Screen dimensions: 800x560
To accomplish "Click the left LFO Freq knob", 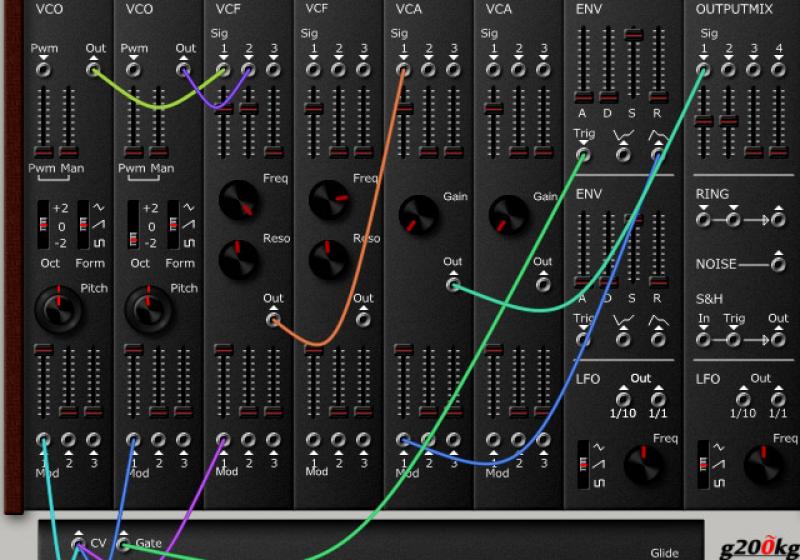I will (643, 465).
